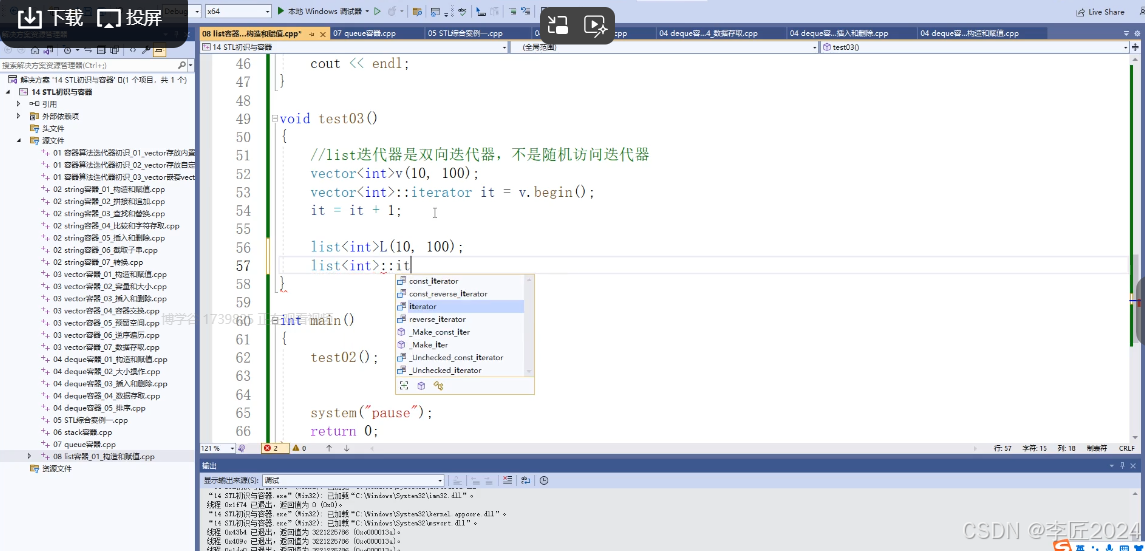Click the output timestamp clock icon
Image resolution: width=1145 pixels, height=551 pixels.
click(544, 480)
